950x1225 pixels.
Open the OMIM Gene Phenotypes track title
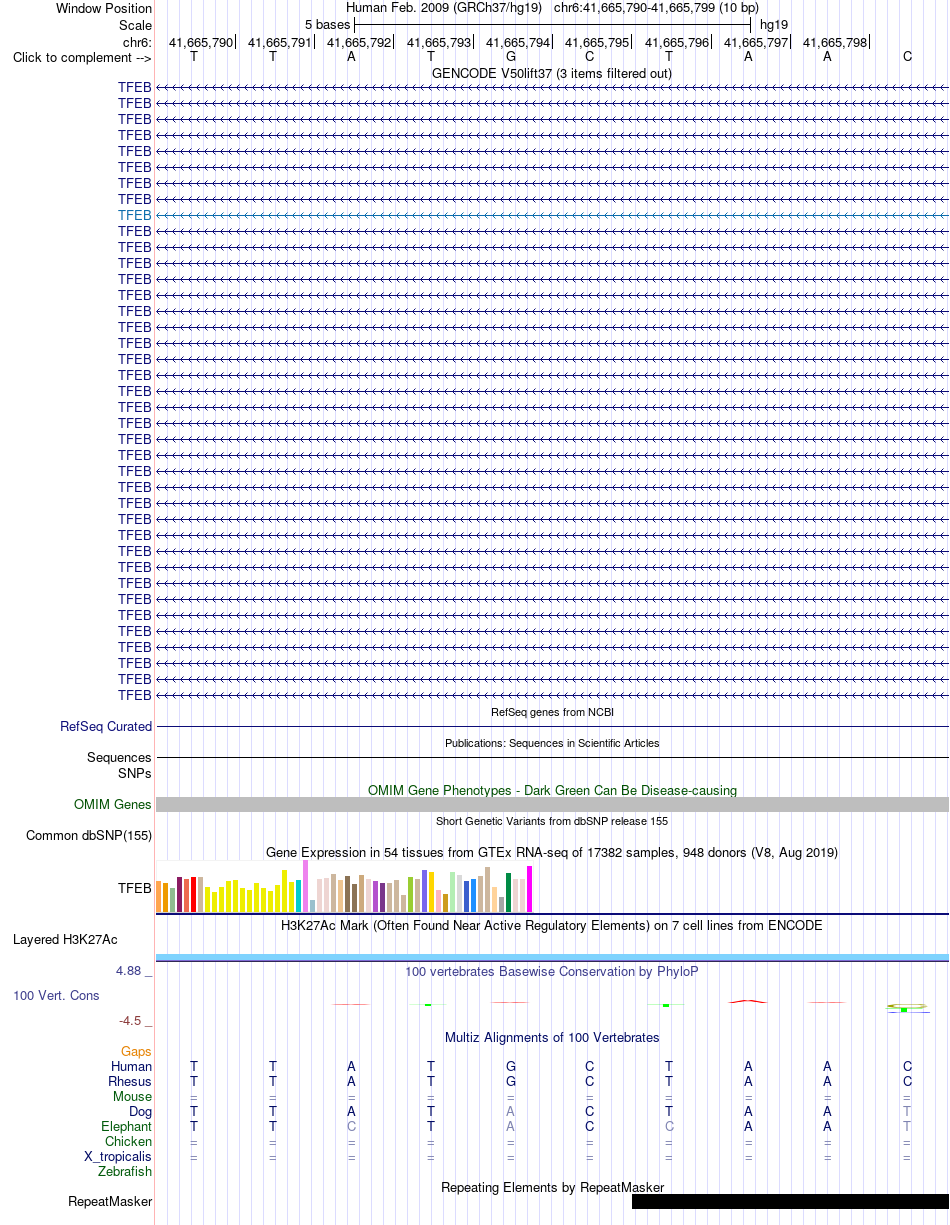552,790
